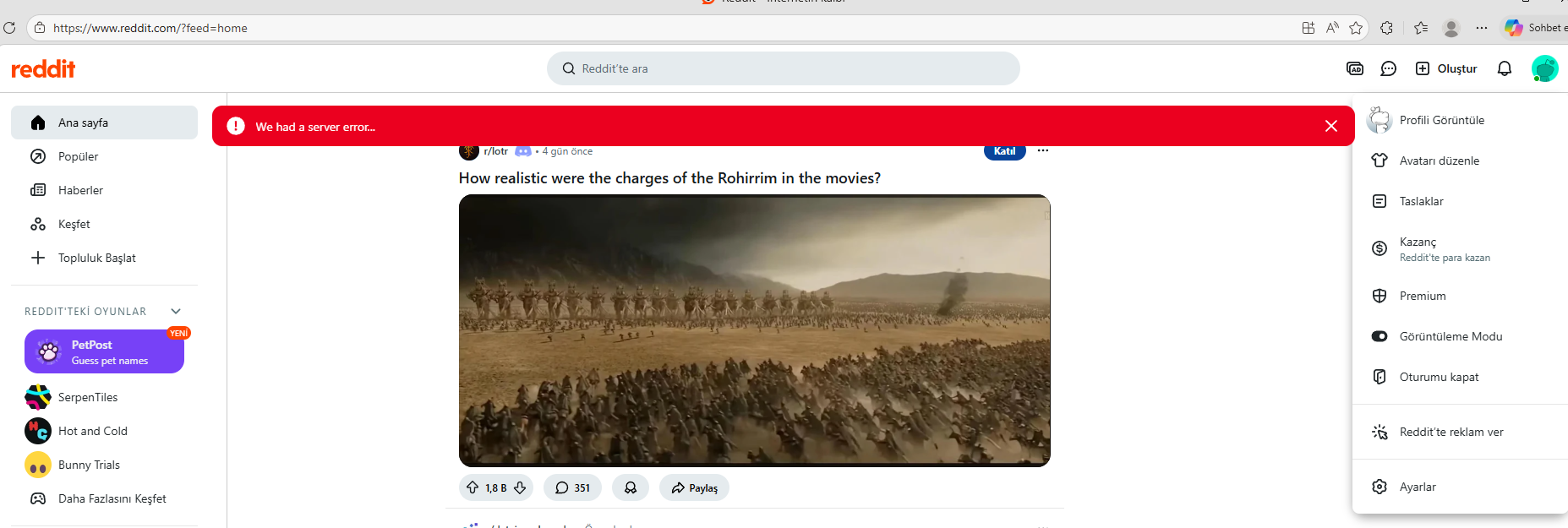This screenshot has width=1568, height=528.
Task: Click Topluluk Başlat
Action: click(104, 258)
